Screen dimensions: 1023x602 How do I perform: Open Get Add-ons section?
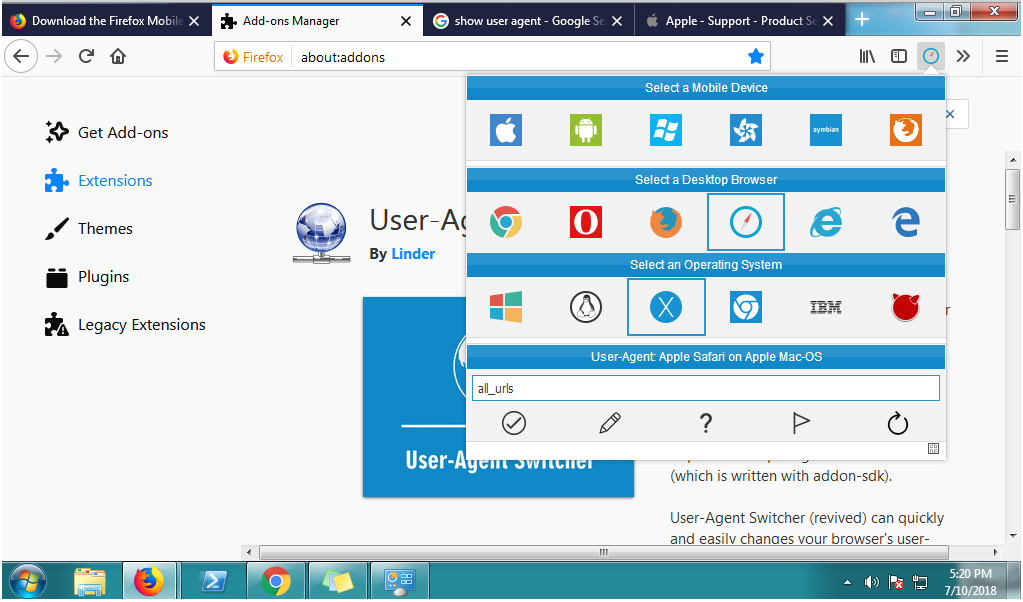(107, 132)
